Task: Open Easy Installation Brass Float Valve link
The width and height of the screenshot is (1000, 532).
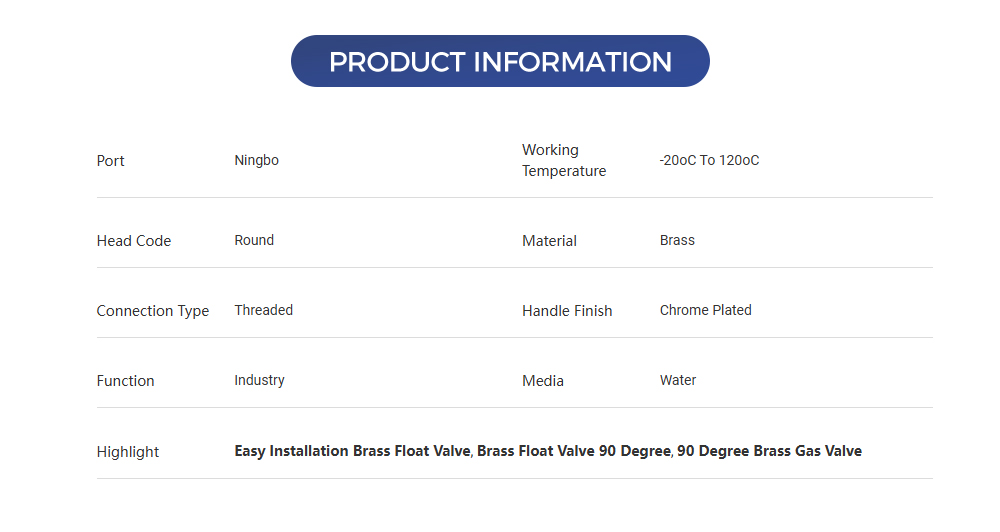Action: coord(352,451)
